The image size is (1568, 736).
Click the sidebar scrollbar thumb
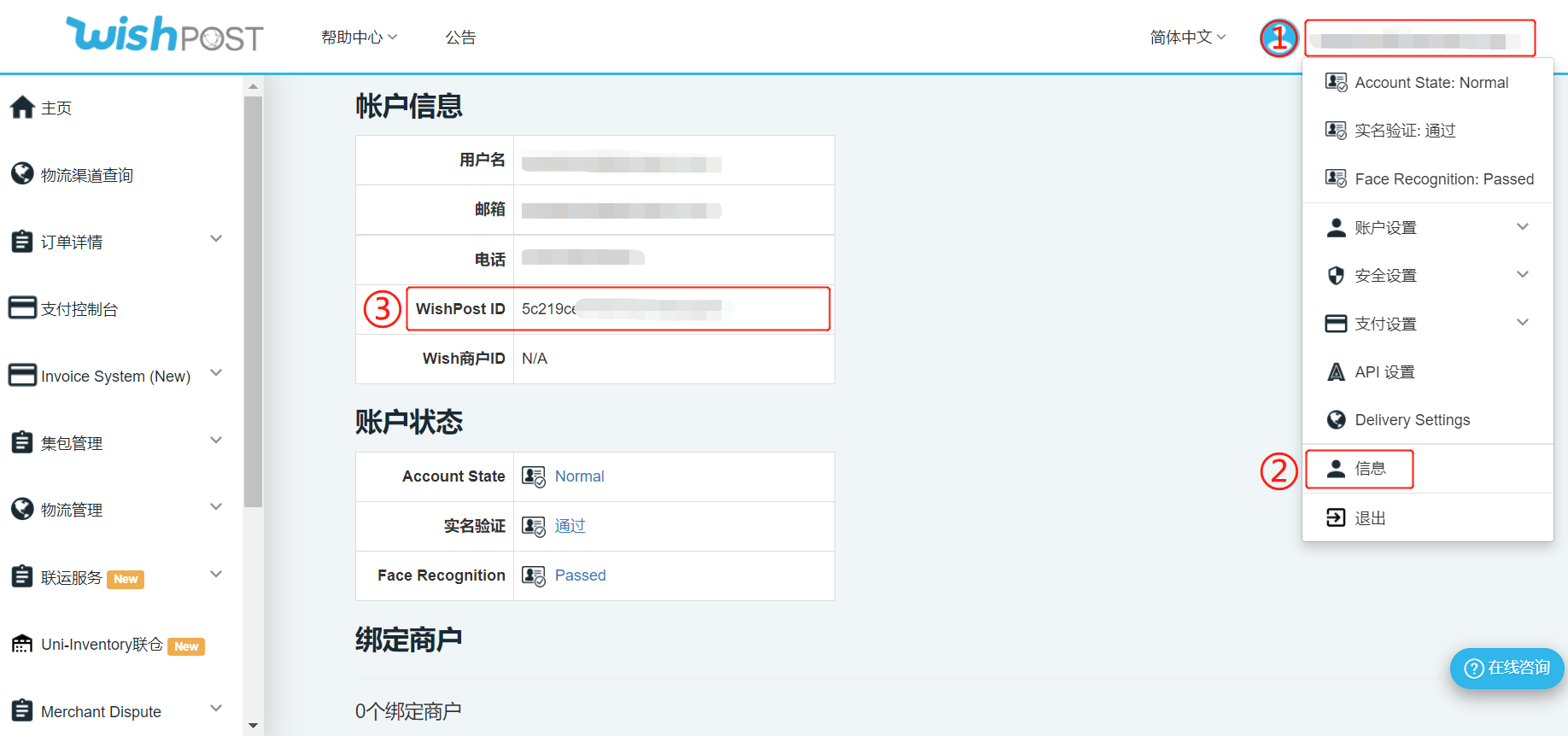tap(253, 302)
